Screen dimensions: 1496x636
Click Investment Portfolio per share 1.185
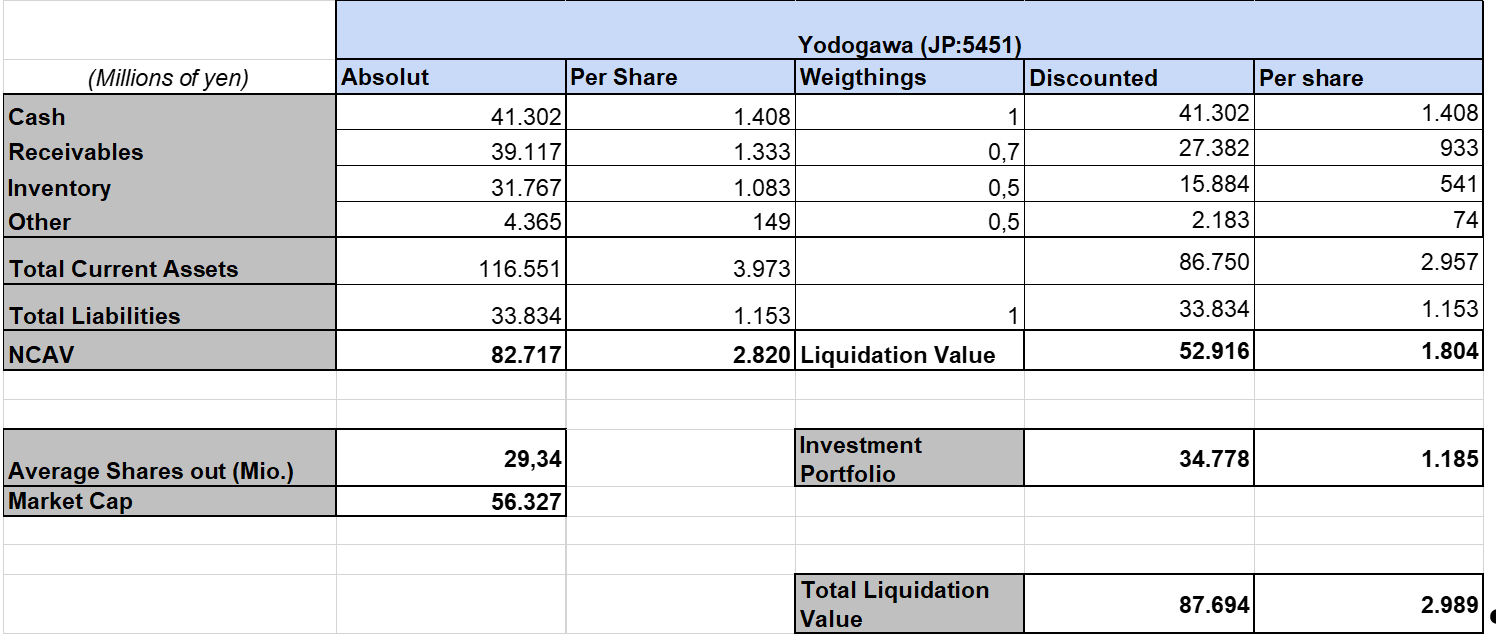[1369, 459]
